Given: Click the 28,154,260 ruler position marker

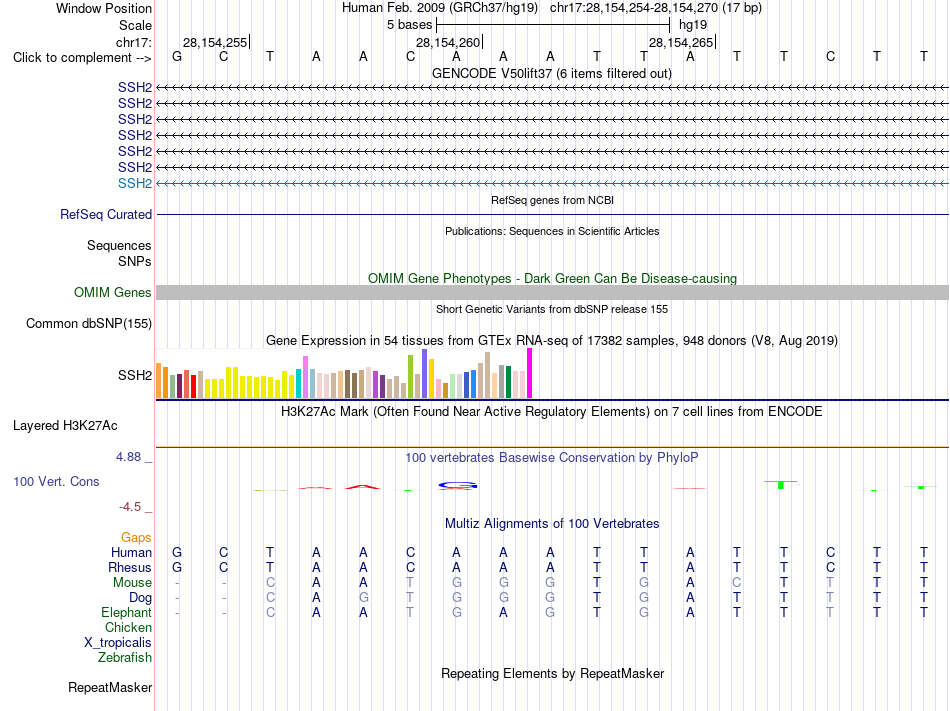Looking at the screenshot, I should click(x=449, y=42).
